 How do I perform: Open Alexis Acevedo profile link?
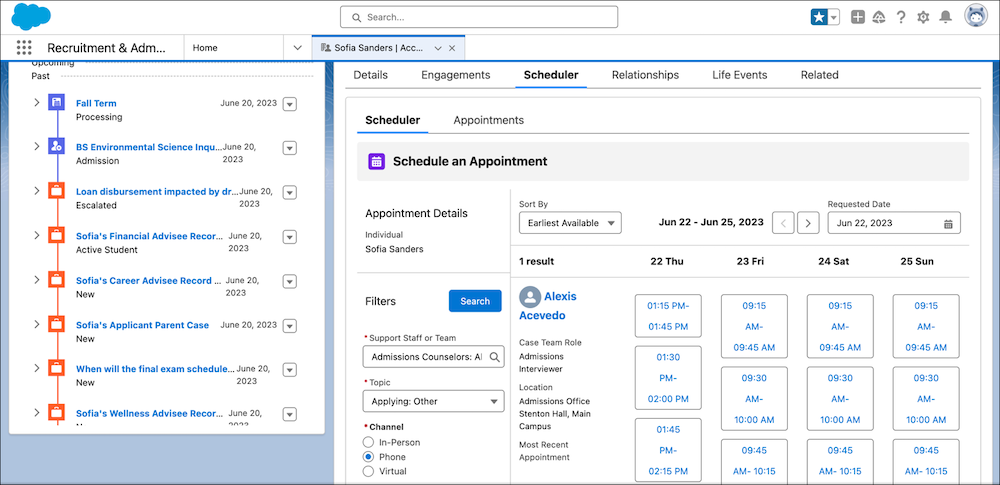[548, 306]
